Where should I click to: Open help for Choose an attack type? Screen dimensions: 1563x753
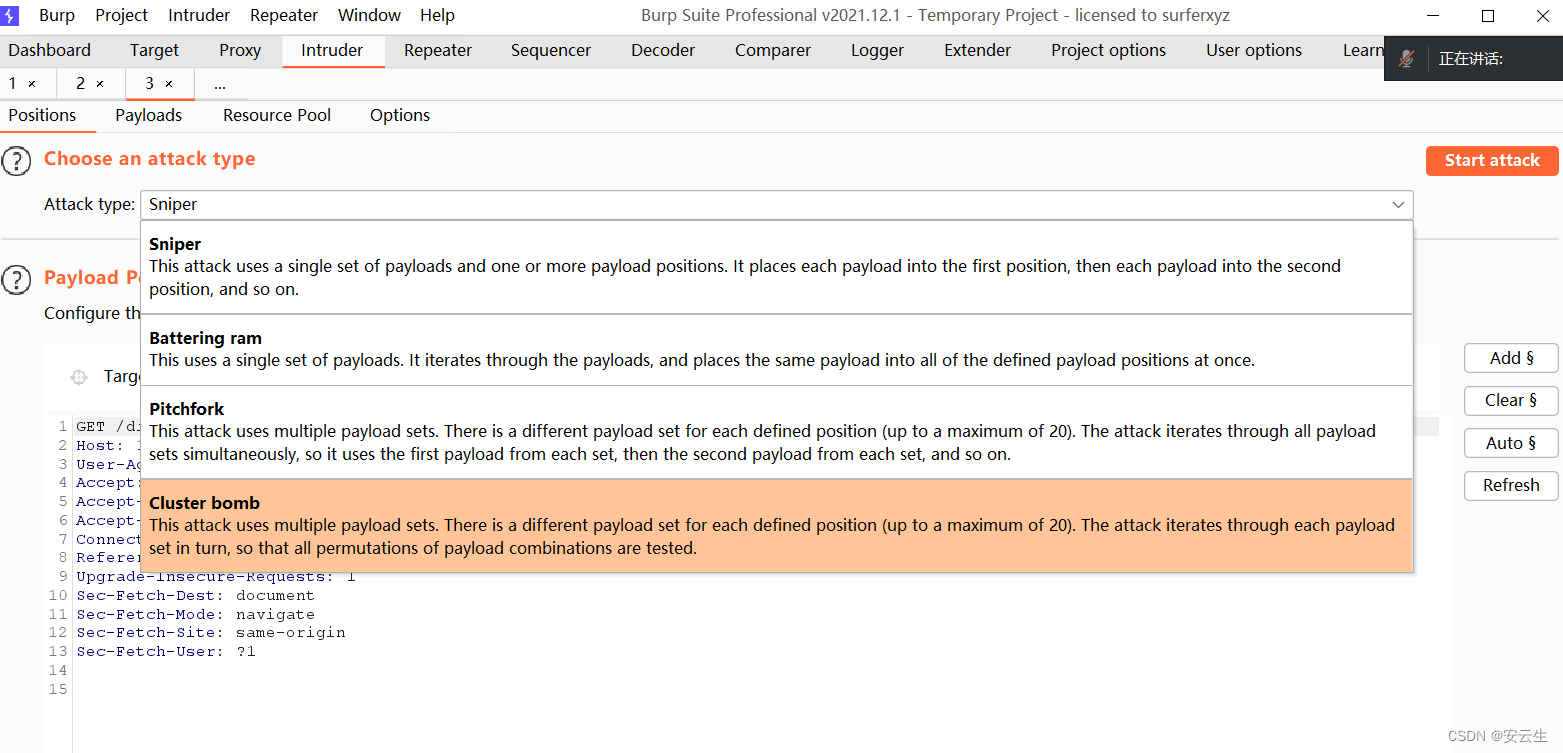tap(17, 160)
